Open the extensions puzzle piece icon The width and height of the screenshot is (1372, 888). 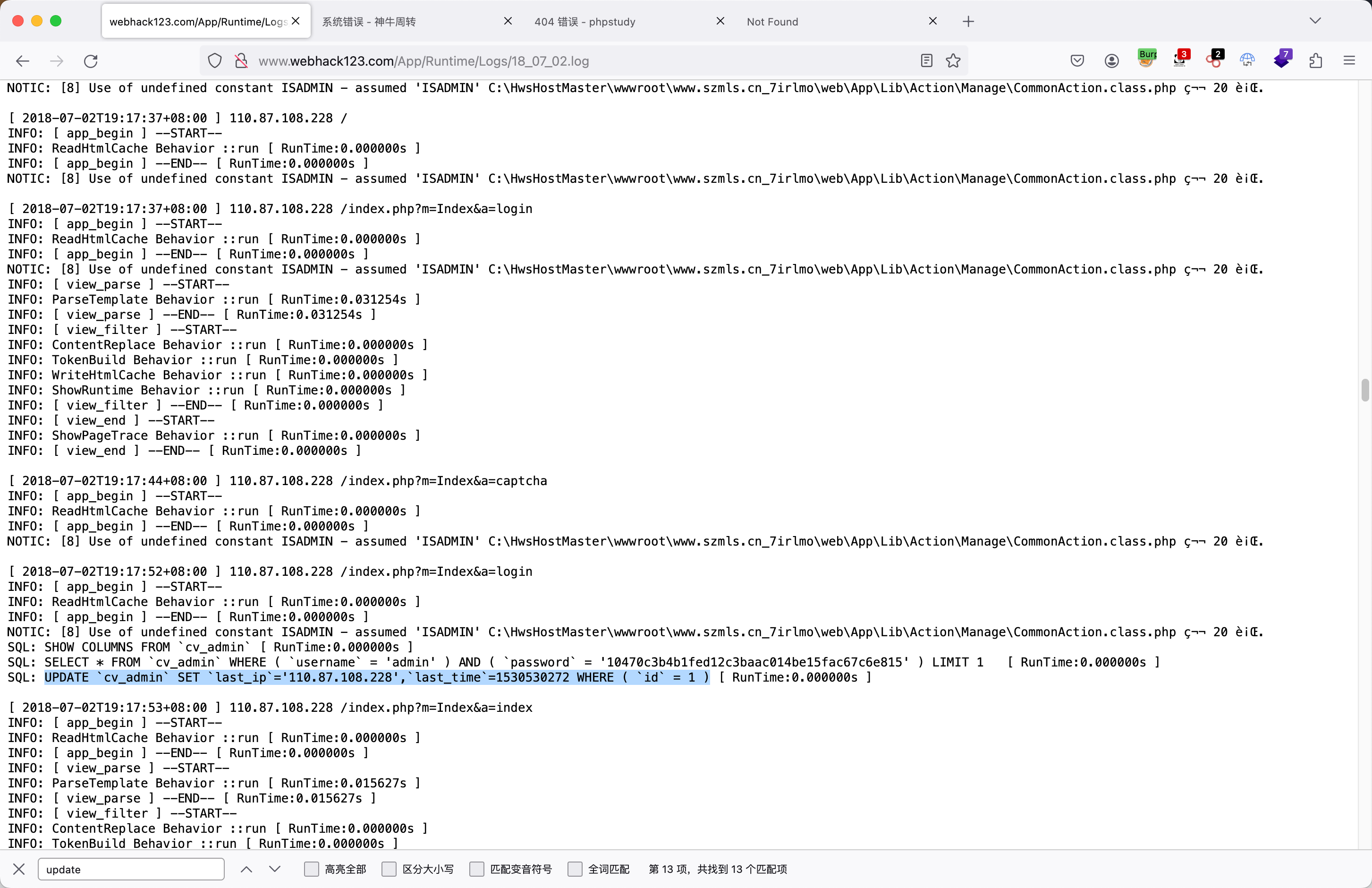(x=1315, y=60)
